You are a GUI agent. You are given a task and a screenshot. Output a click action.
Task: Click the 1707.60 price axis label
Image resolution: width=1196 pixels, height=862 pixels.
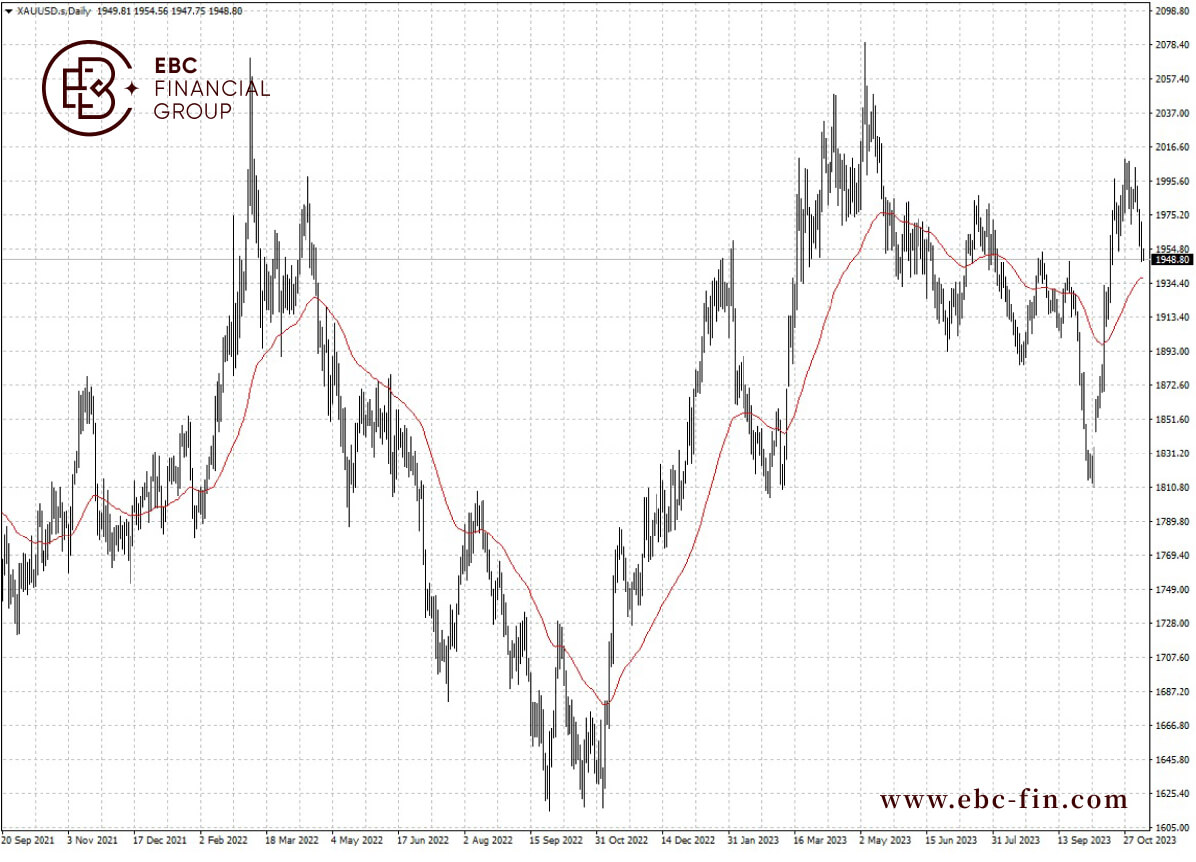1172,658
